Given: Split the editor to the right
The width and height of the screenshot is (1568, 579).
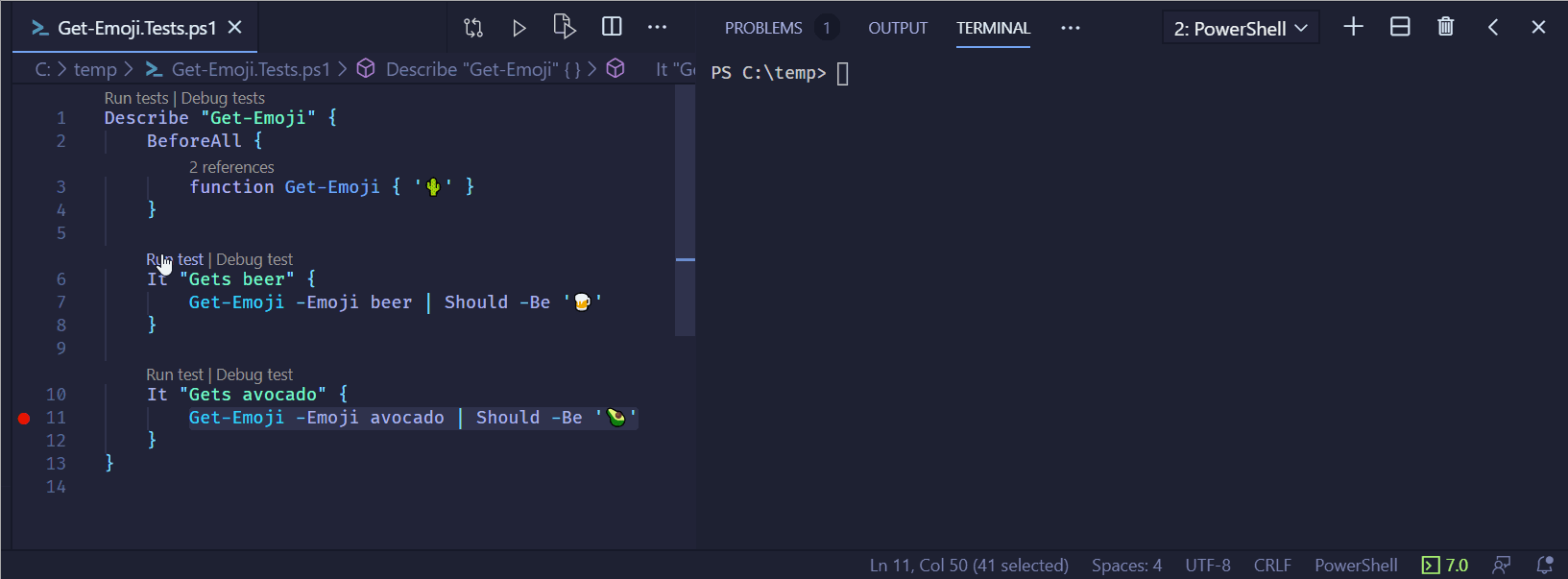Looking at the screenshot, I should click(612, 27).
